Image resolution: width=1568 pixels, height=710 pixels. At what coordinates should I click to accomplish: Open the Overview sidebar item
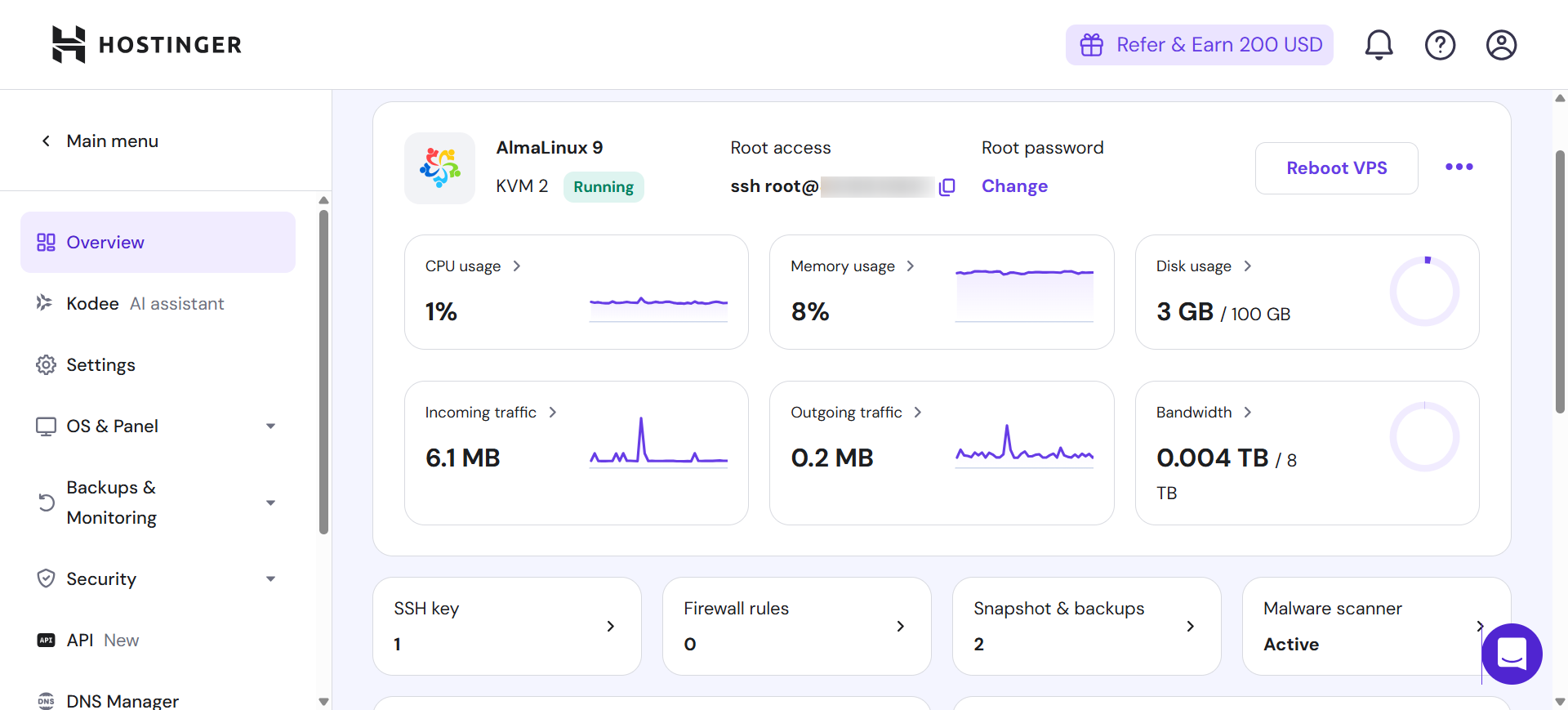158,243
